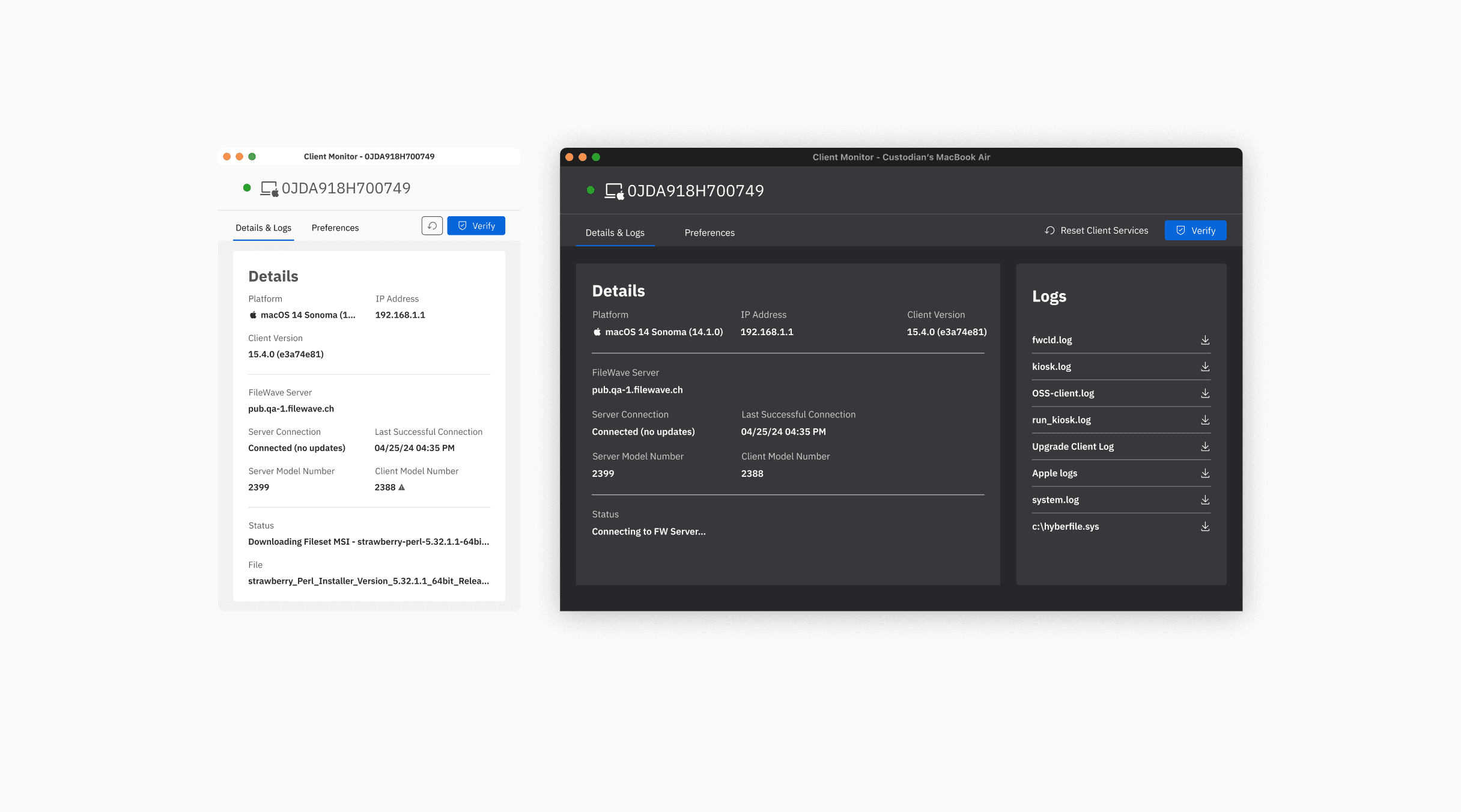The image size is (1461, 812).
Task: Download the fwcld.log file
Action: coord(1205,340)
